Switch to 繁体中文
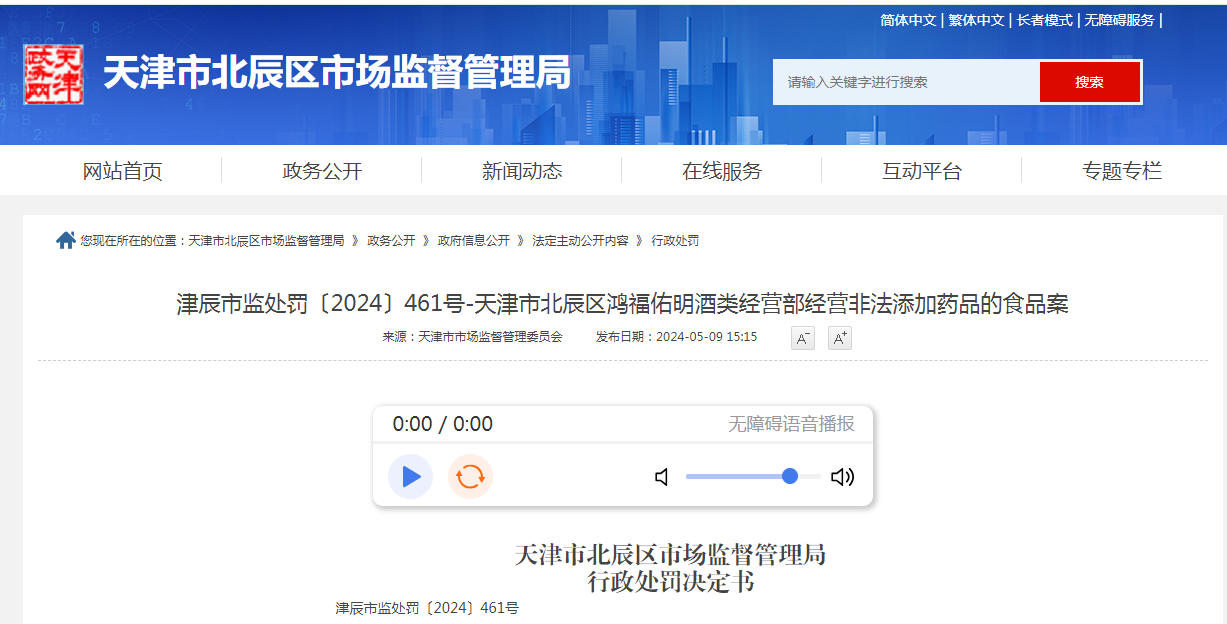 pos(976,20)
